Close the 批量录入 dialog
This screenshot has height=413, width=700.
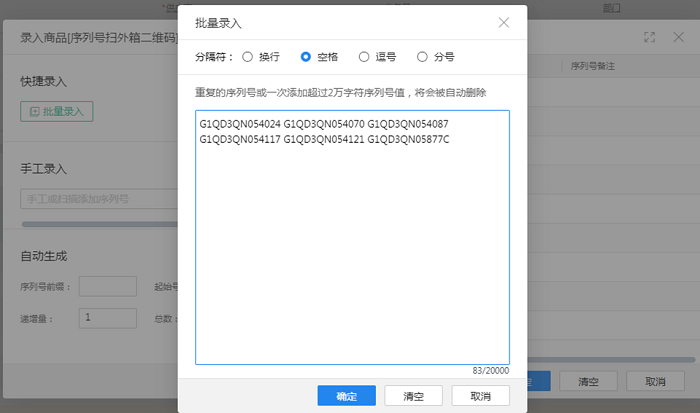click(x=504, y=22)
